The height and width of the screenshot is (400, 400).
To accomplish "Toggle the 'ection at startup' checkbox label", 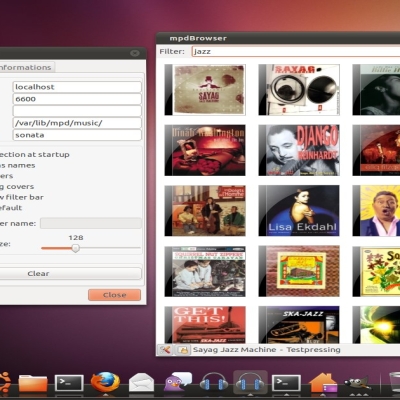I will pos(35,154).
